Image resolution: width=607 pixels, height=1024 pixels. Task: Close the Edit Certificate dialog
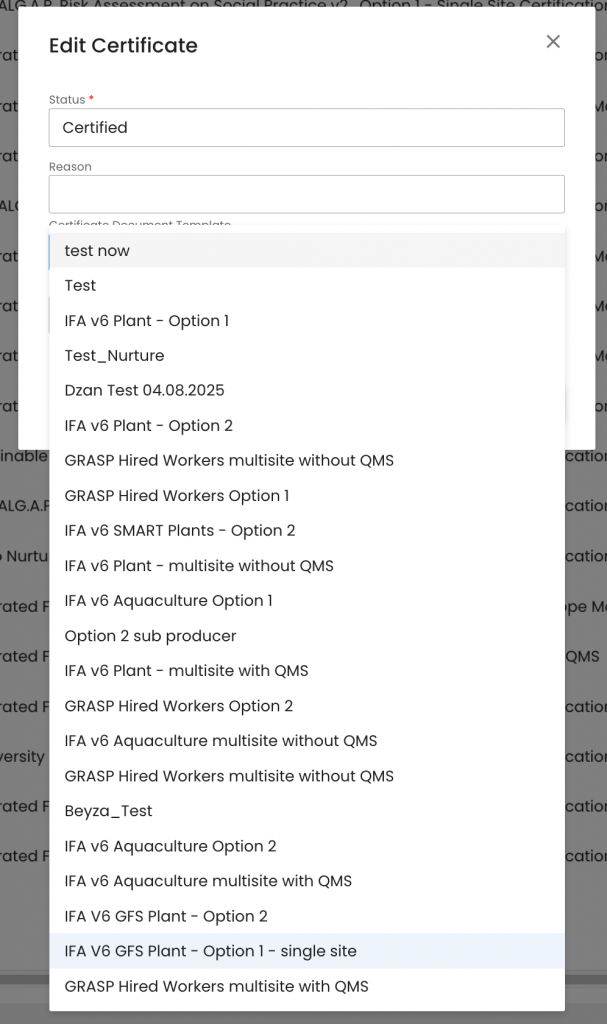(x=553, y=42)
